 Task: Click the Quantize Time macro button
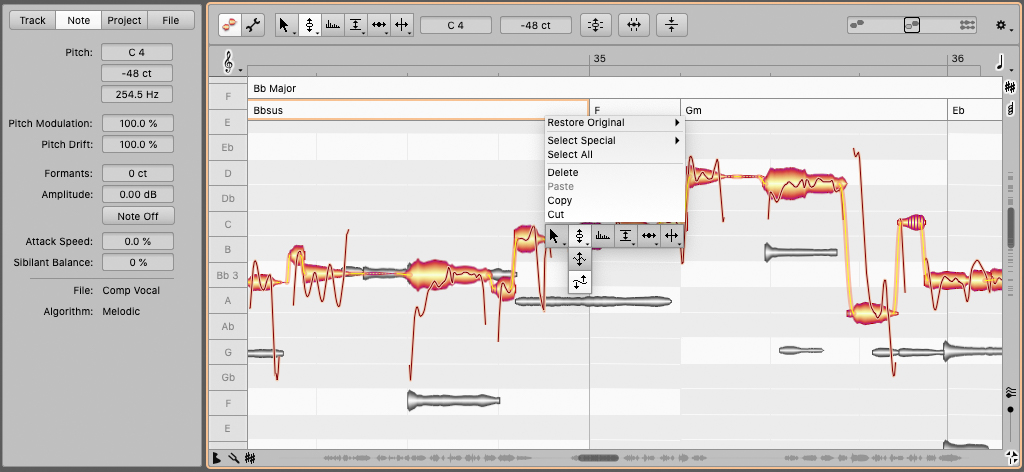634,25
